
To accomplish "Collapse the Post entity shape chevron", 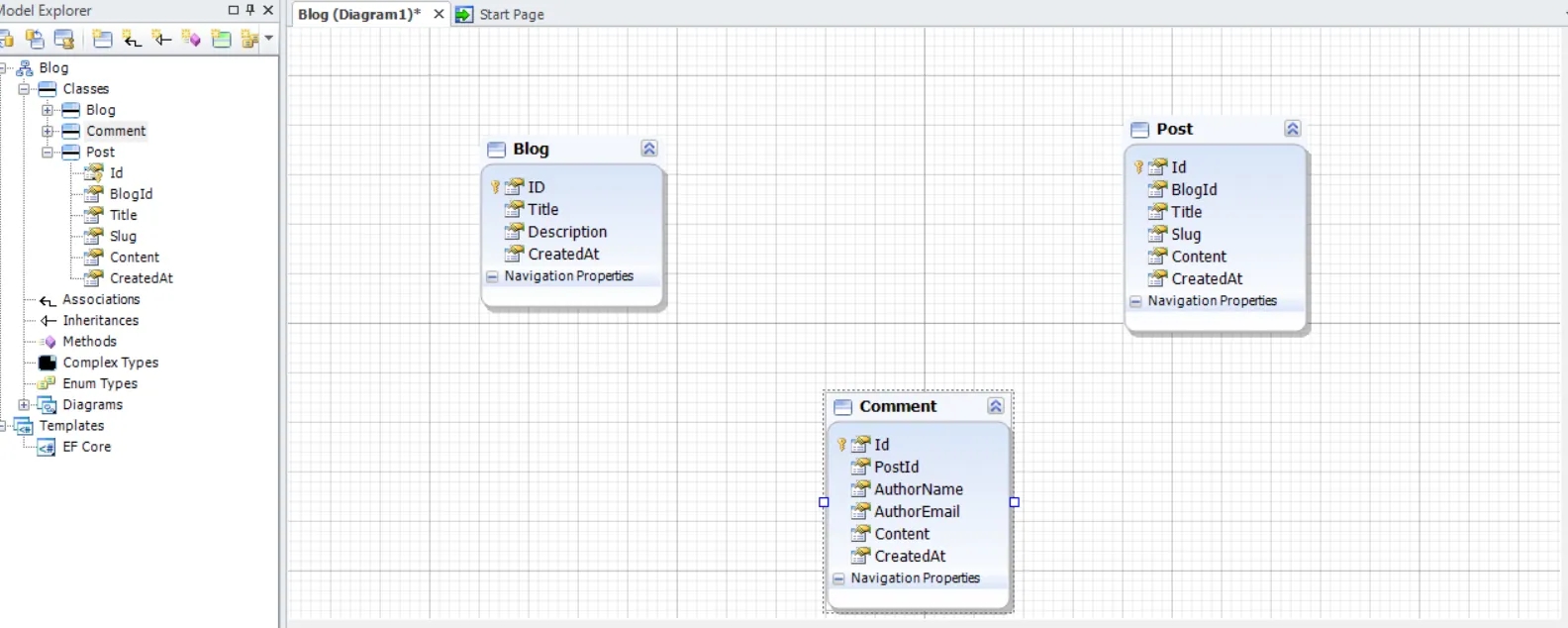I will tap(1293, 129).
